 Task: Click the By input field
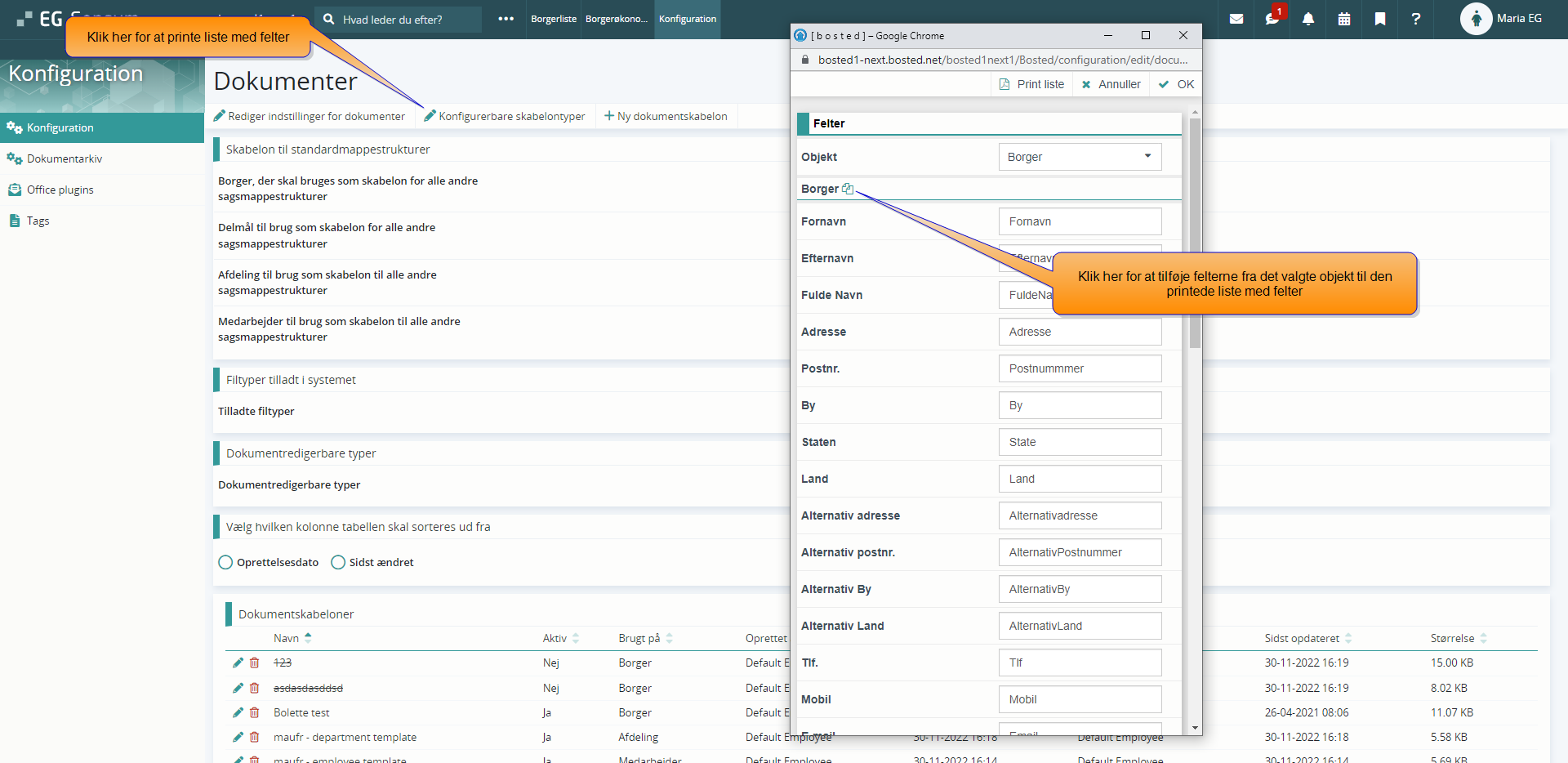(x=1080, y=405)
